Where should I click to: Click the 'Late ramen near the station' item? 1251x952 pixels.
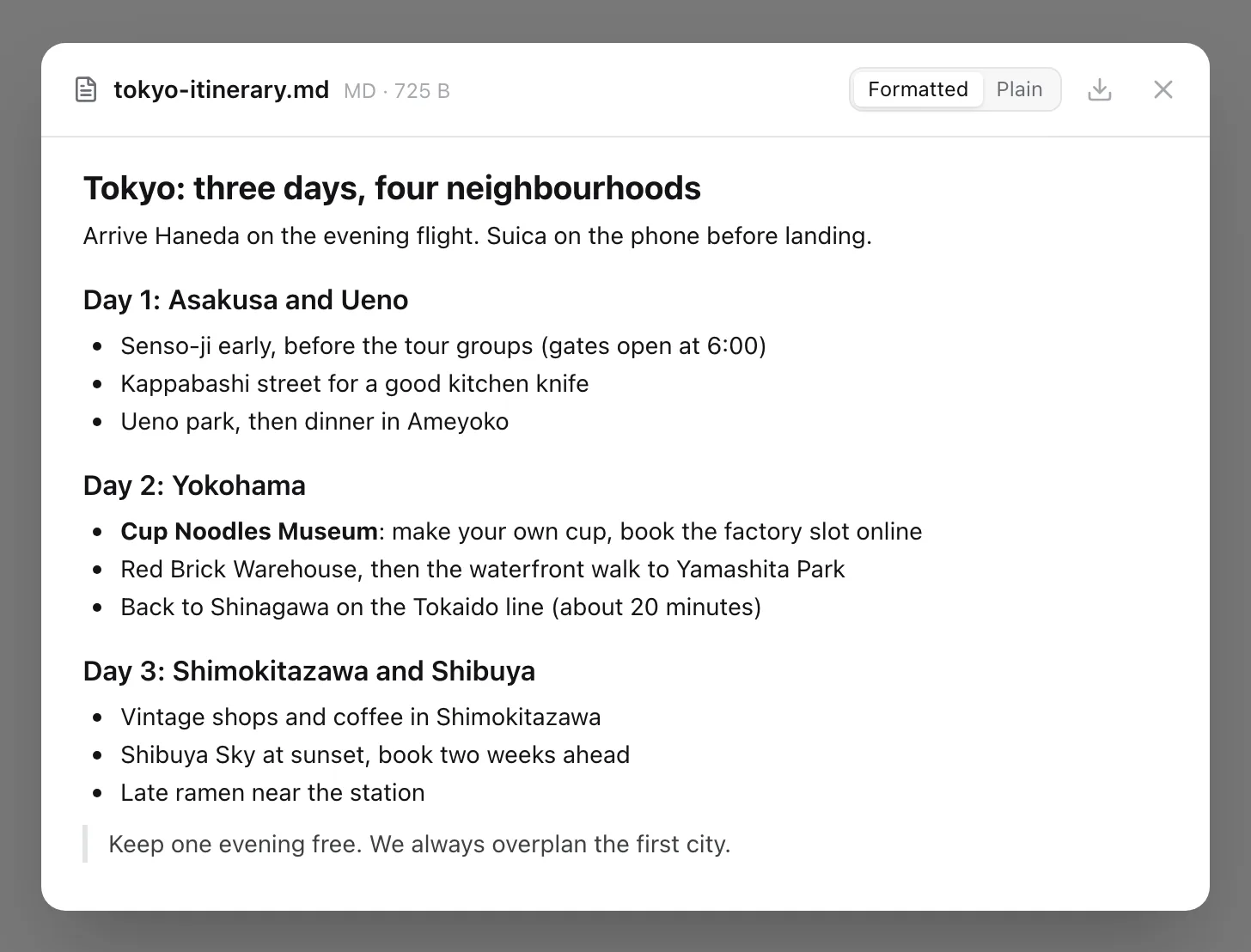[x=272, y=792]
